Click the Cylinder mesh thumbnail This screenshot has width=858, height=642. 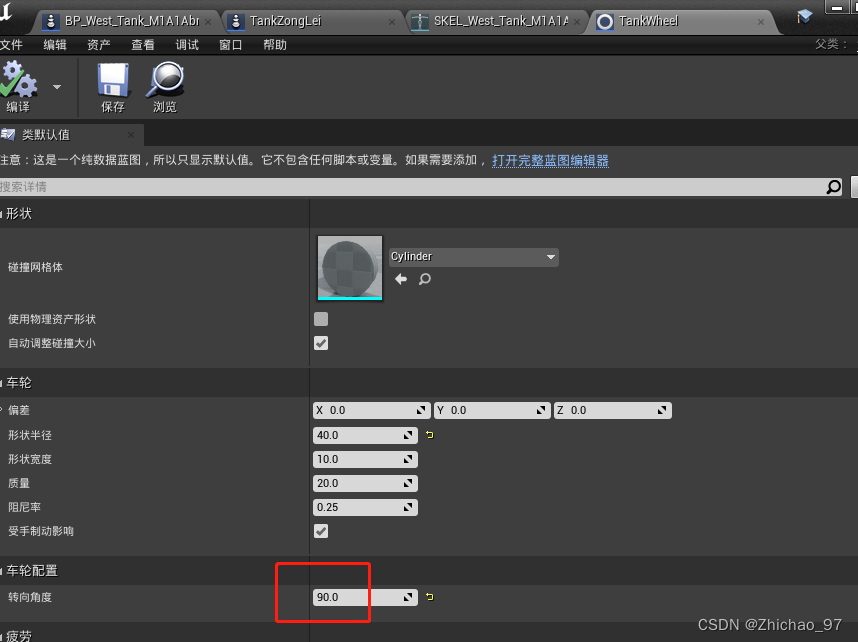coord(350,268)
